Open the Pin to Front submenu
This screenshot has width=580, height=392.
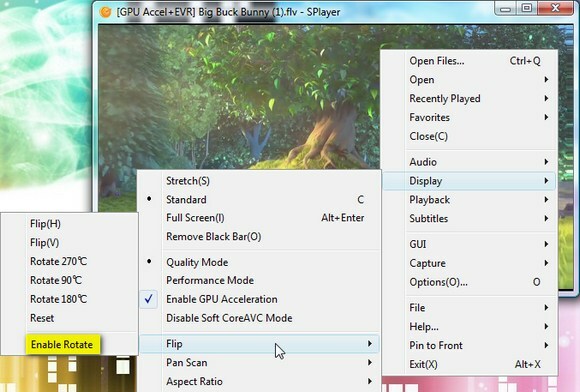point(469,345)
